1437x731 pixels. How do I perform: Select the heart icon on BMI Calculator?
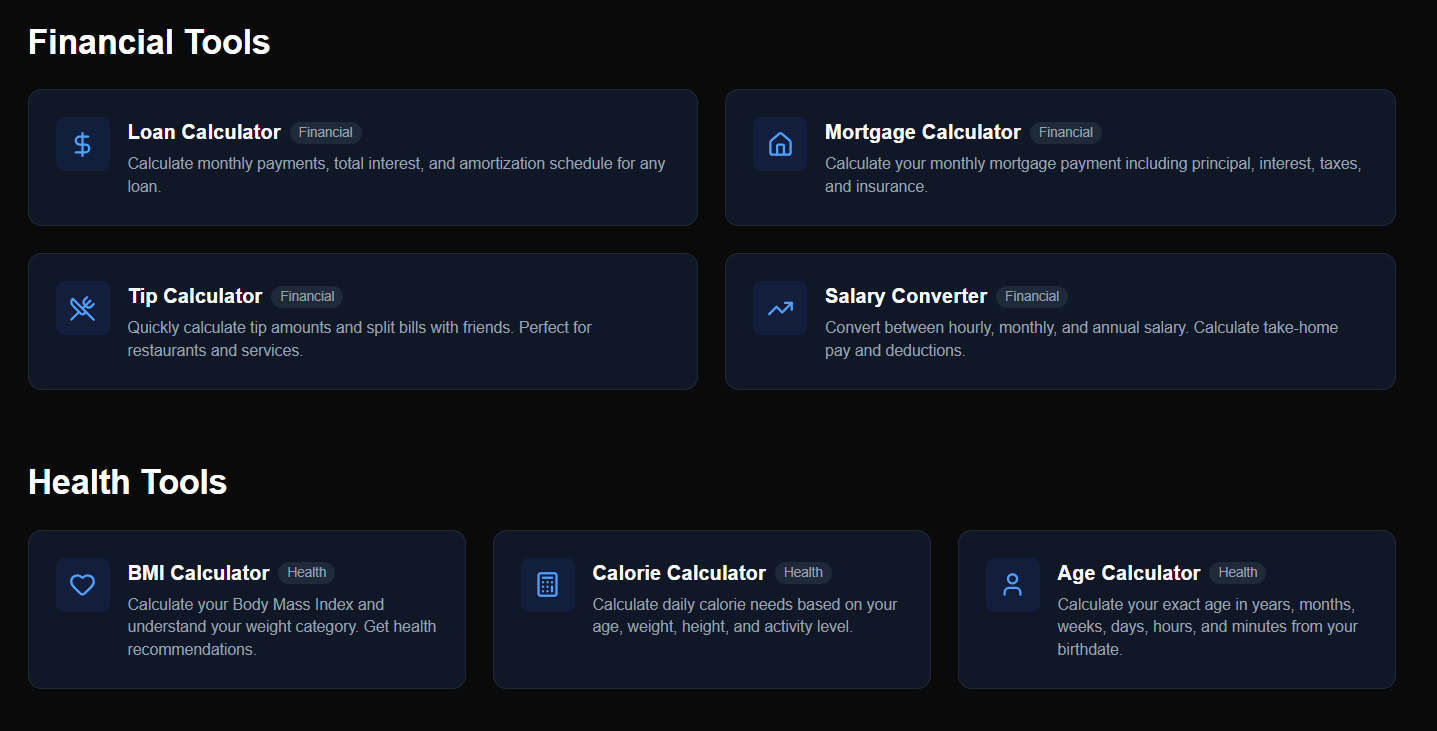tap(82, 584)
